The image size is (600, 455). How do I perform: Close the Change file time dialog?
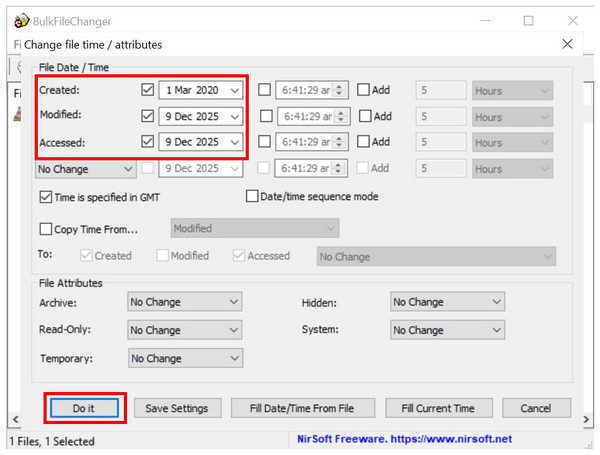tap(567, 44)
